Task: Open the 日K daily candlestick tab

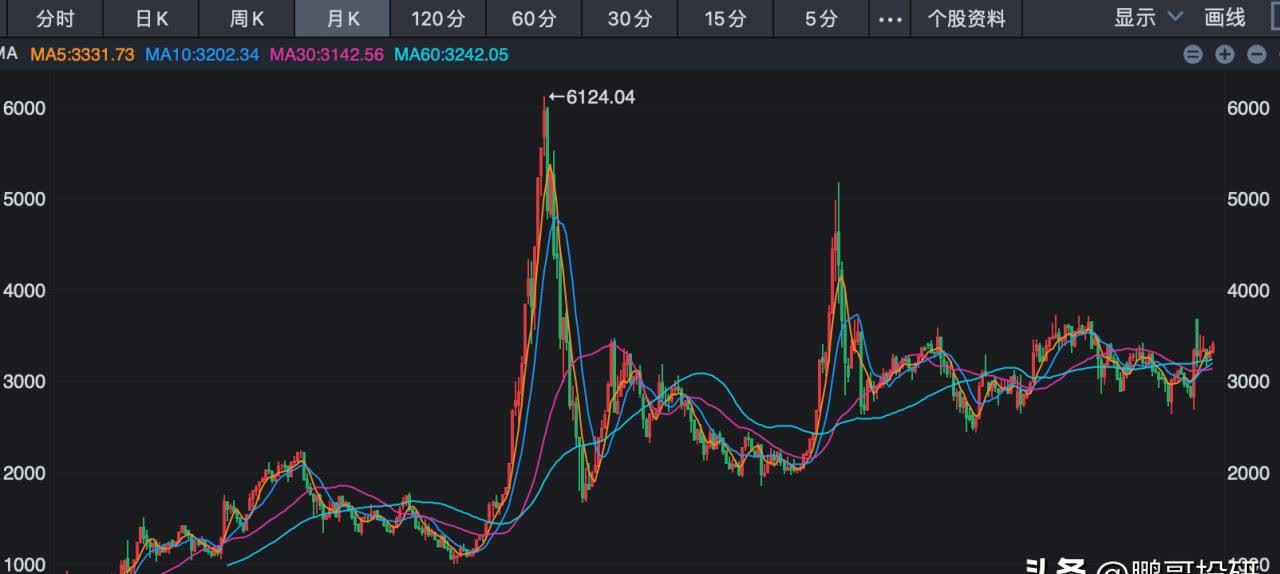Action: 151,18
